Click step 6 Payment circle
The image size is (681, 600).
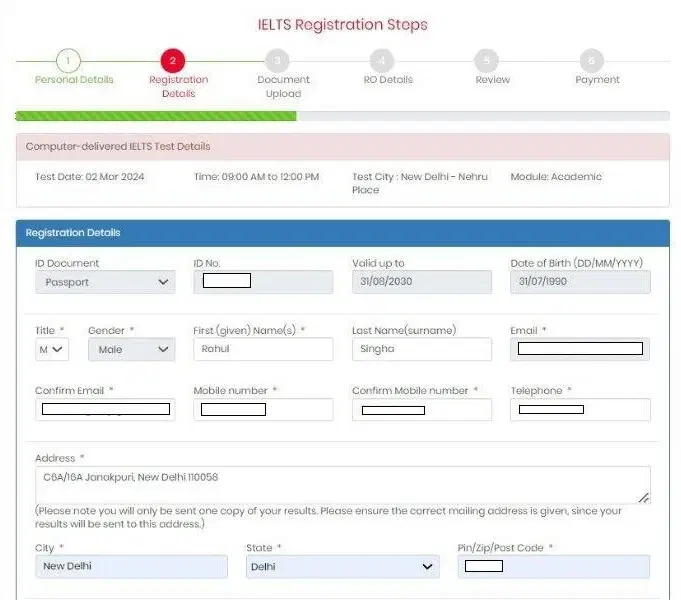(592, 60)
